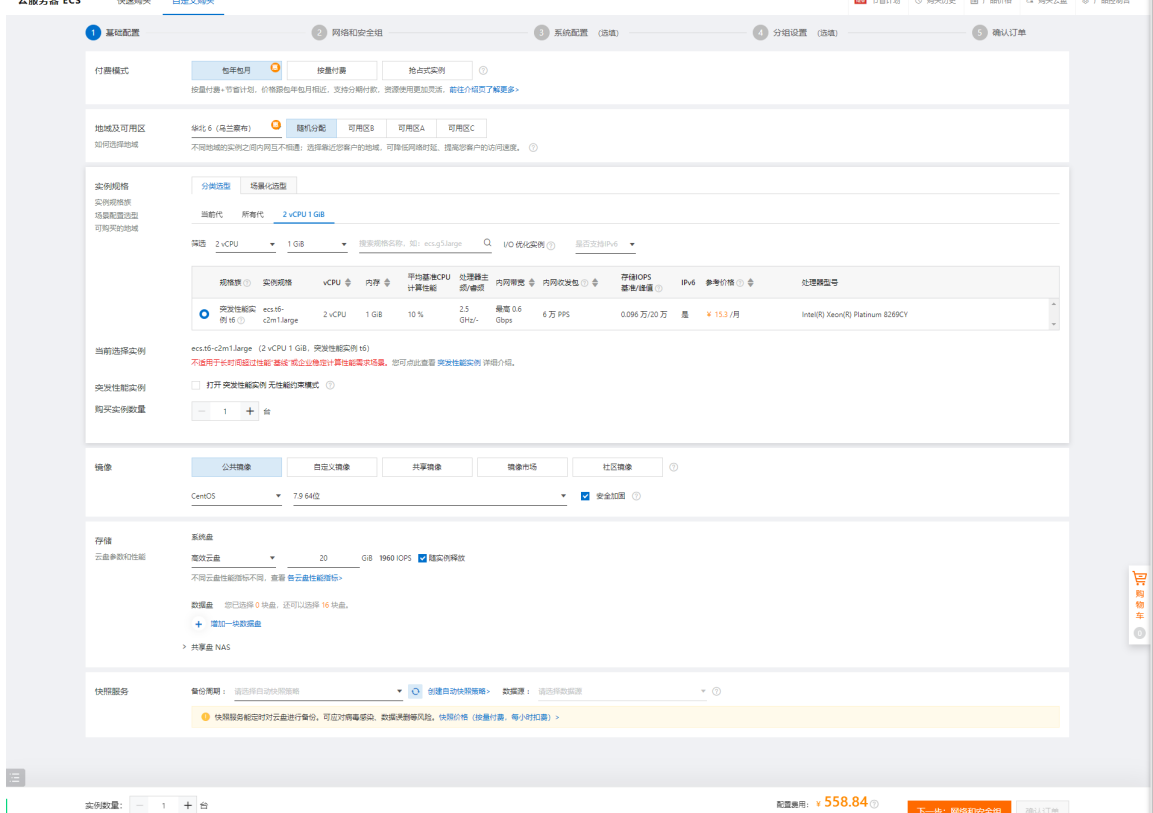The width and height of the screenshot is (1153, 813).
Task: Switch to the 场景化选型 tab
Action: click(x=268, y=186)
